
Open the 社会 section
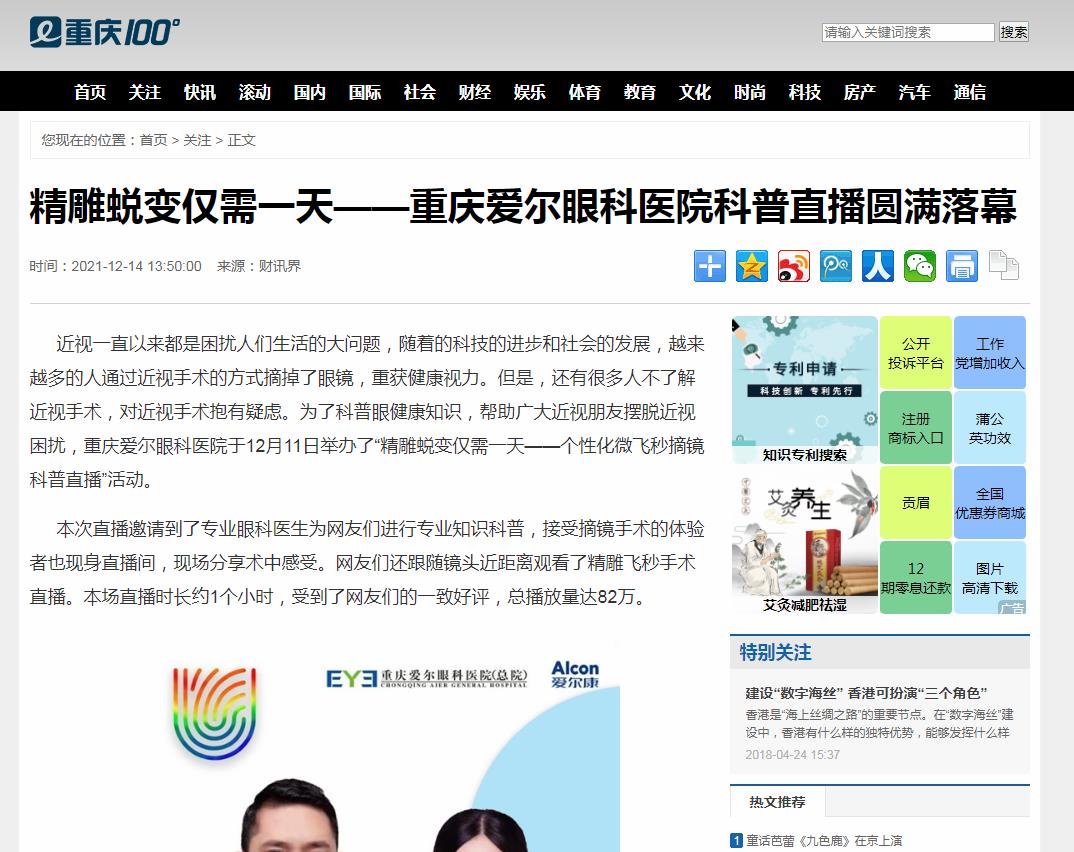(419, 92)
